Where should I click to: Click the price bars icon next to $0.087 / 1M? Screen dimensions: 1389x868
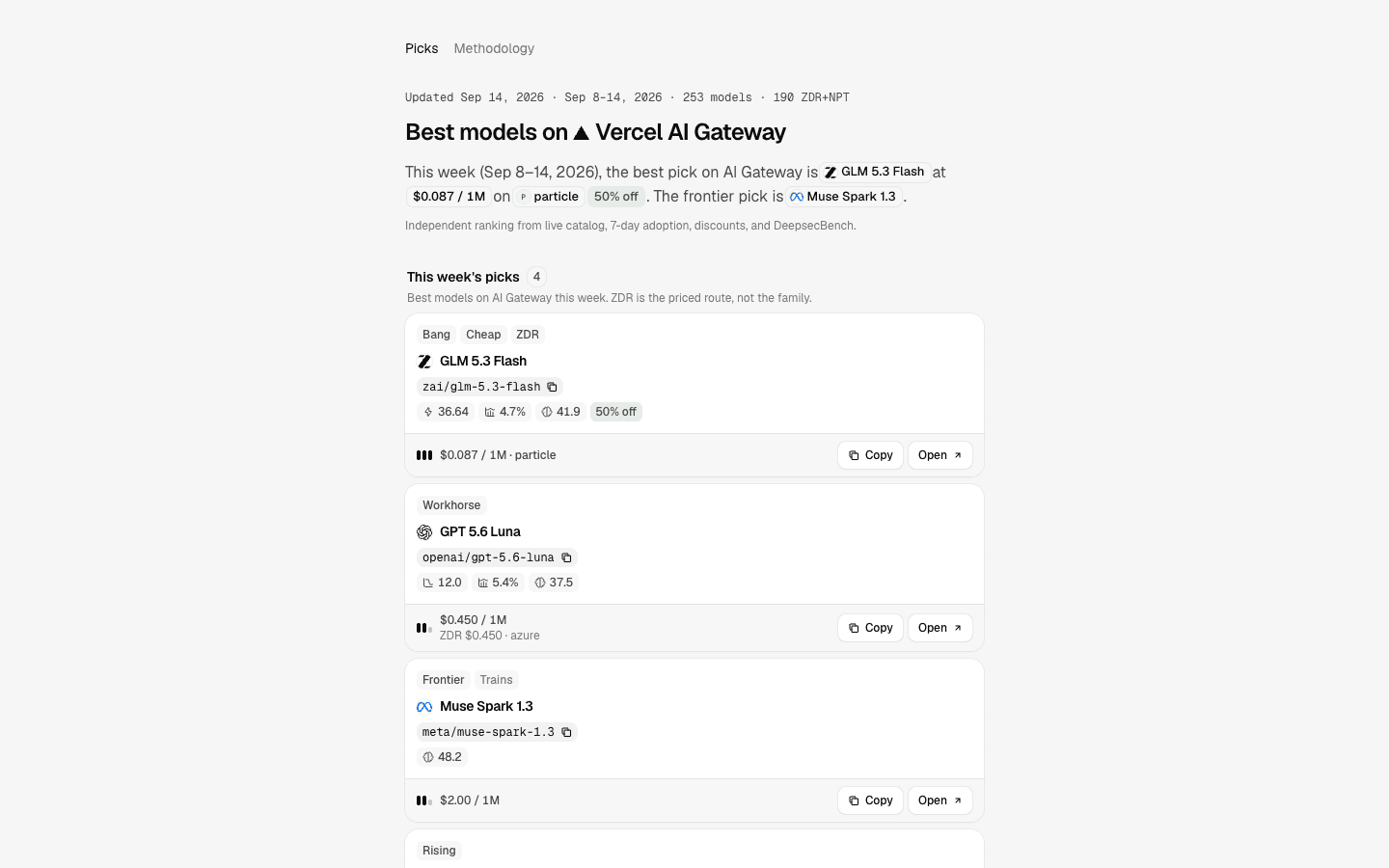click(424, 455)
